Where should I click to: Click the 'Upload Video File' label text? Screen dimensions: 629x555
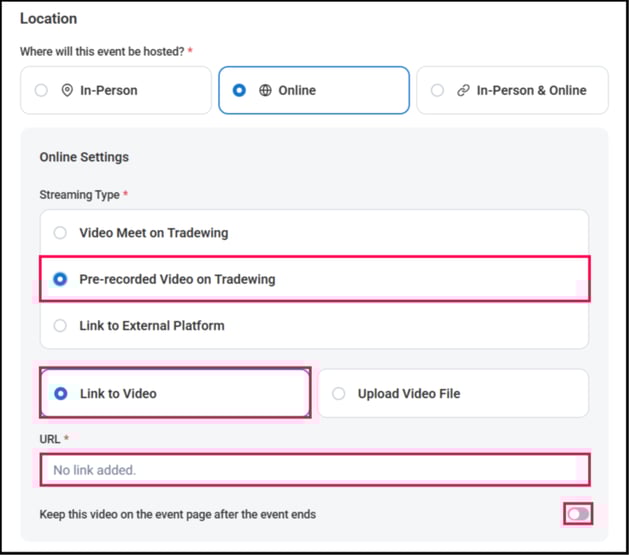409,393
